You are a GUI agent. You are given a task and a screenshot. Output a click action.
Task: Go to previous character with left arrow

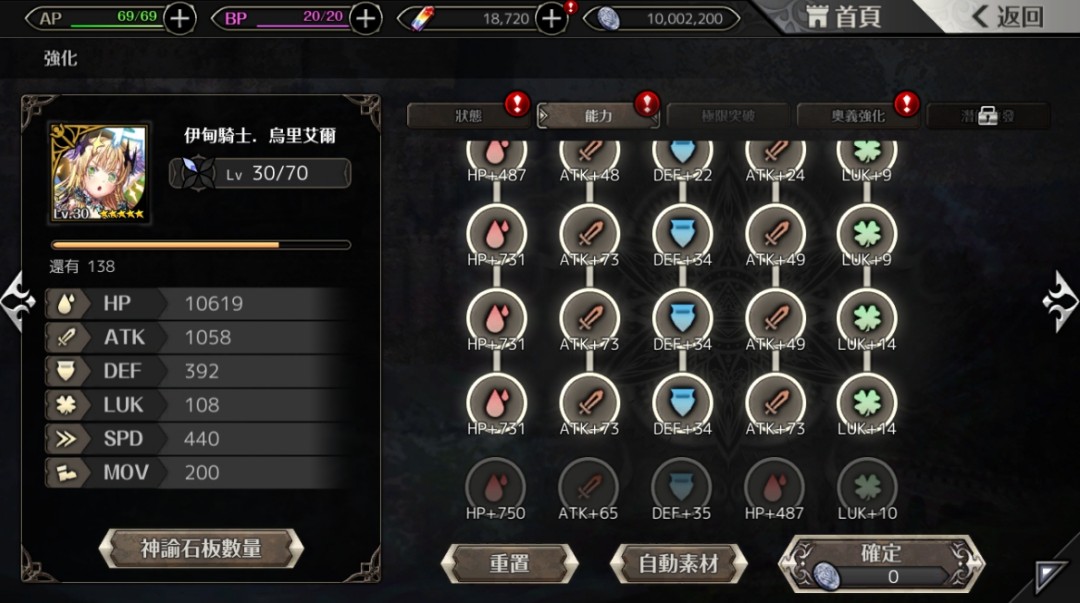click(19, 302)
